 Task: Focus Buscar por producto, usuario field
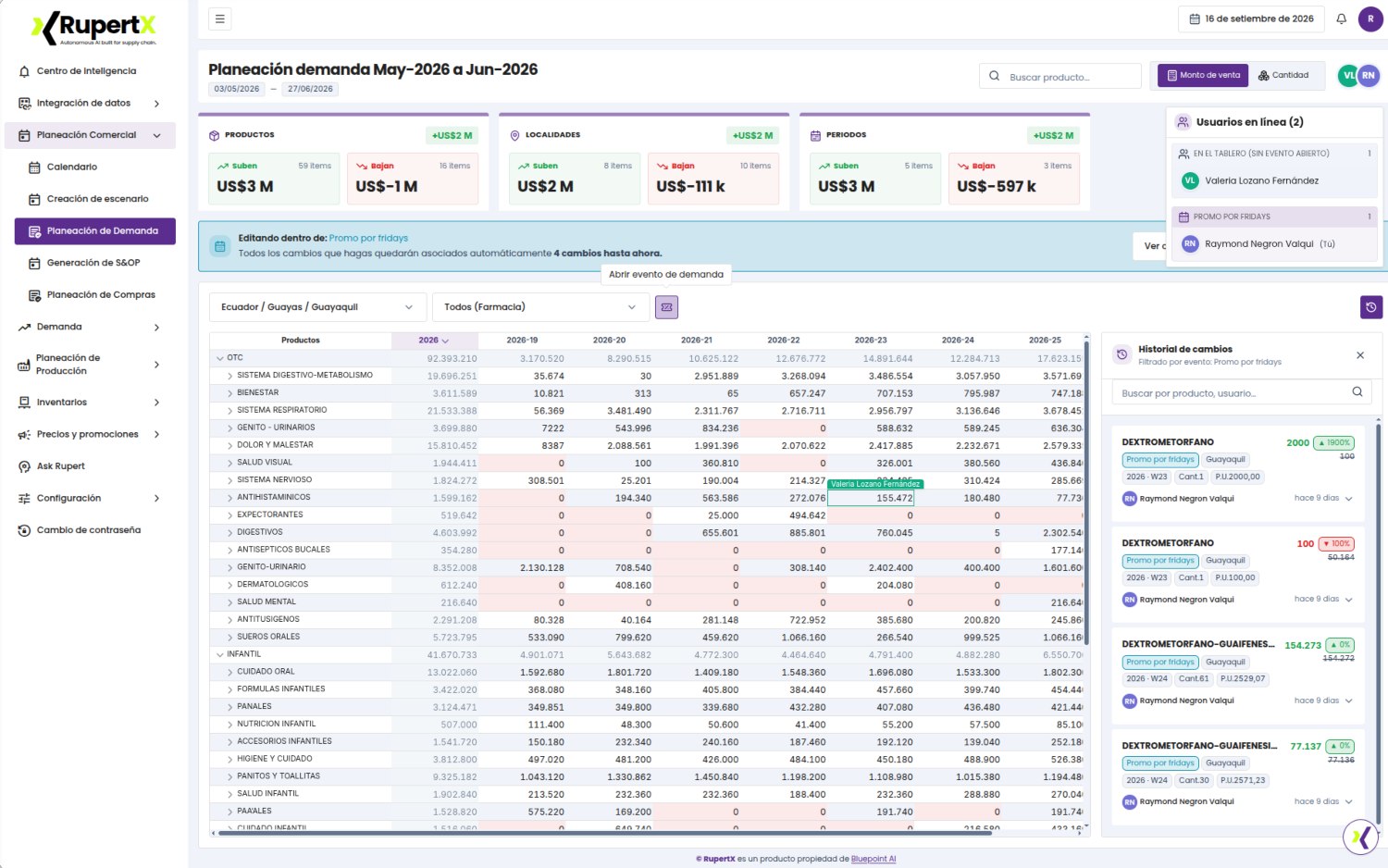click(x=1241, y=393)
